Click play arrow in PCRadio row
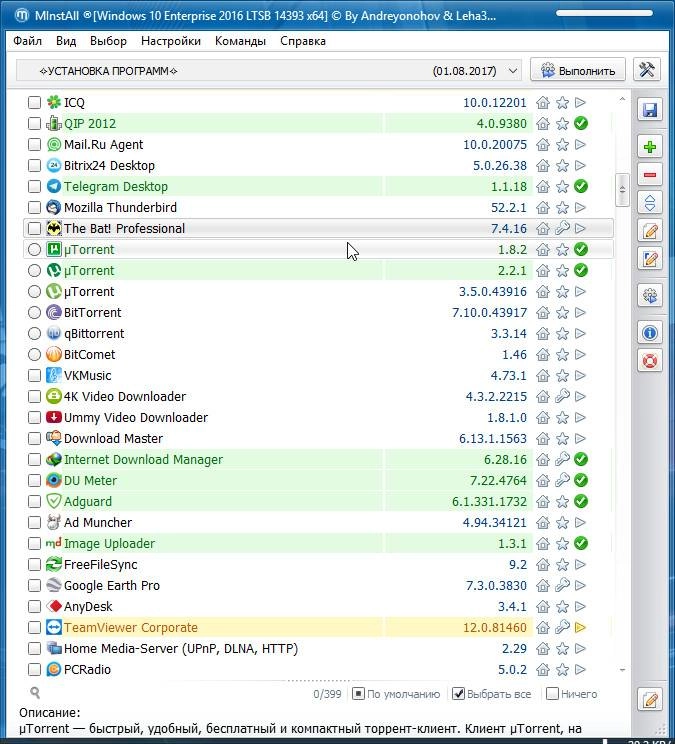Screen dimensions: 675x744 click(580, 670)
